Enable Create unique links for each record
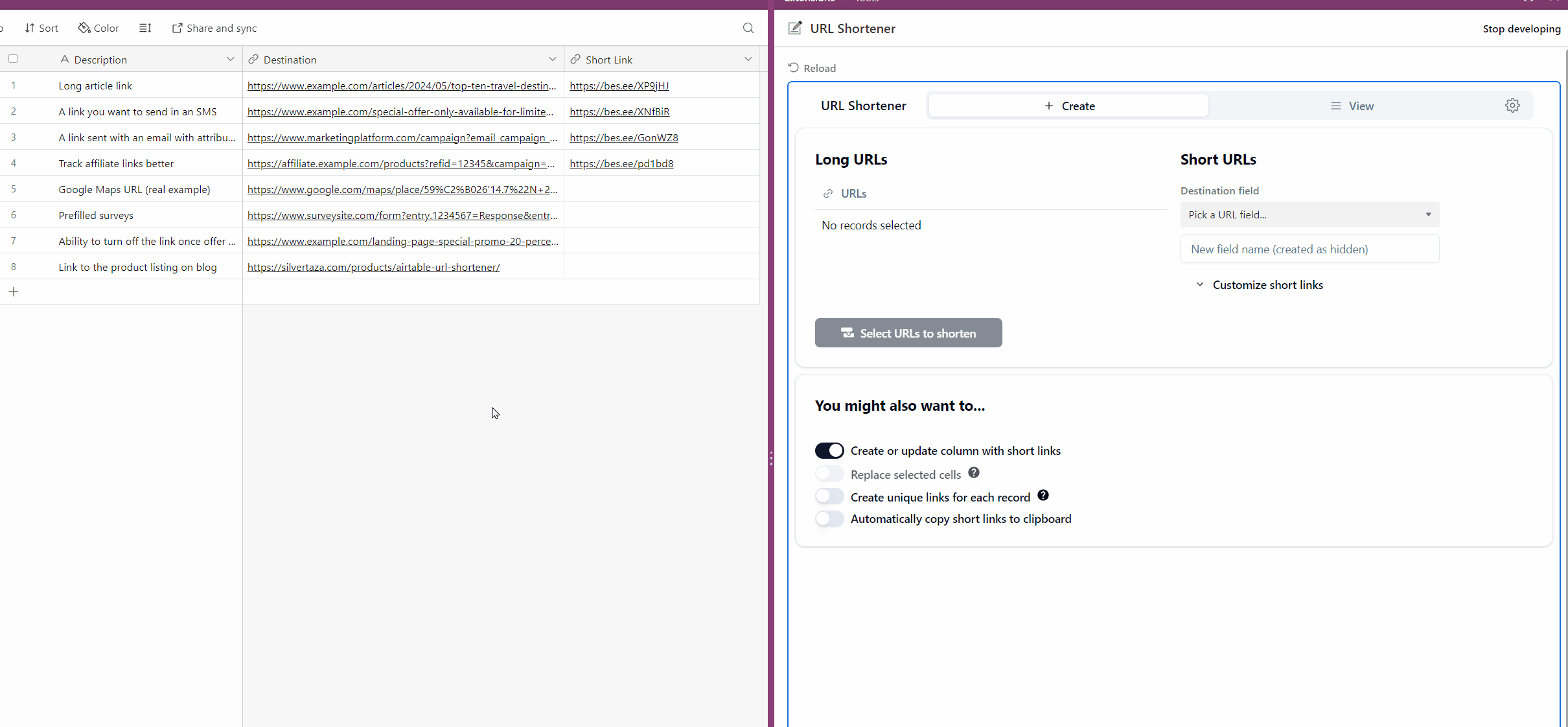The image size is (1568, 727). point(829,496)
